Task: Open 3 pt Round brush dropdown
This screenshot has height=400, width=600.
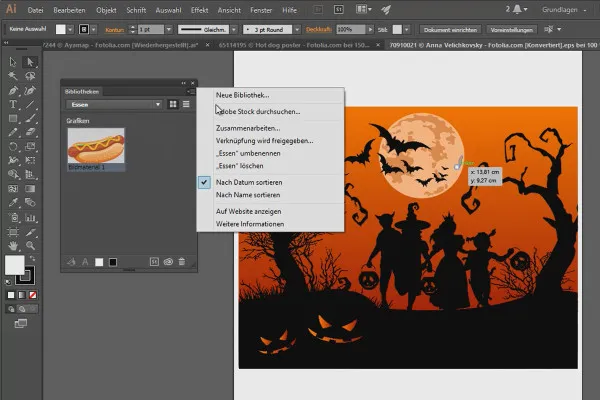Action: tap(297, 29)
